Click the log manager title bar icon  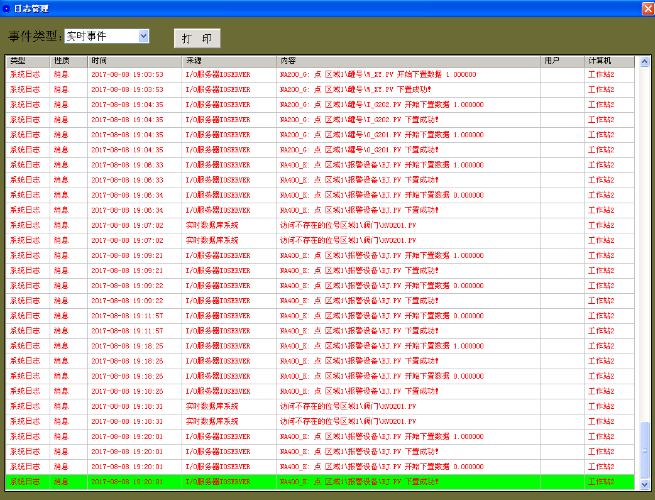pos(8,8)
